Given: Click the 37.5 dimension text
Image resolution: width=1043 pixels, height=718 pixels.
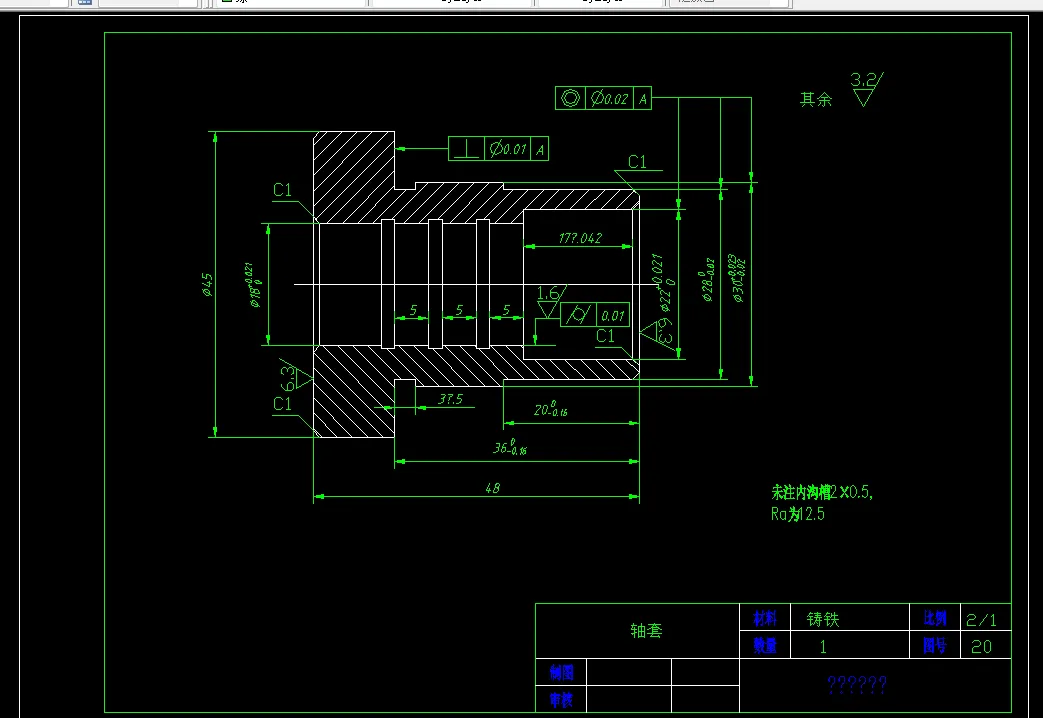Looking at the screenshot, I should [x=450, y=399].
